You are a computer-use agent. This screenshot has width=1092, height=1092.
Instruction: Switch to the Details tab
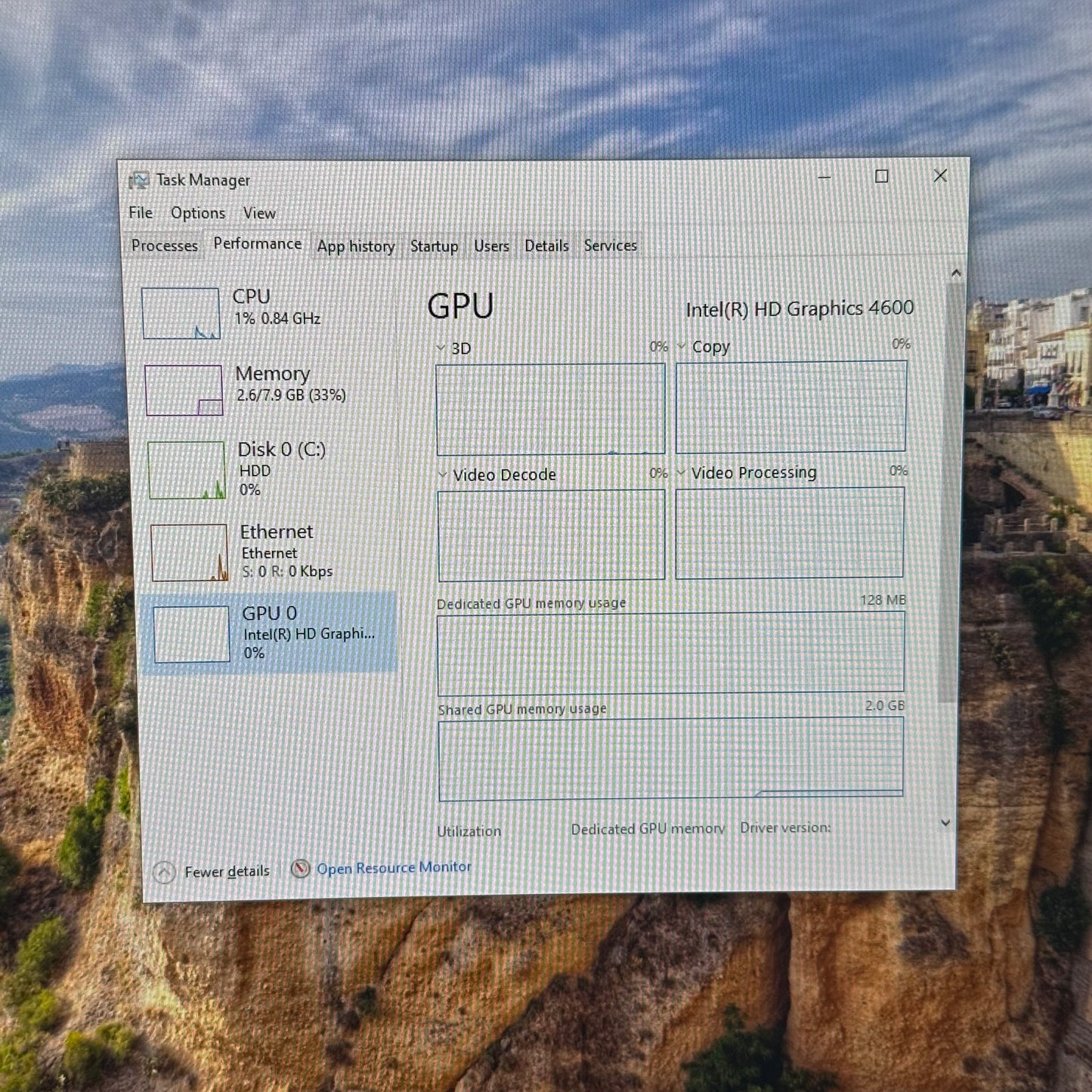click(x=546, y=246)
